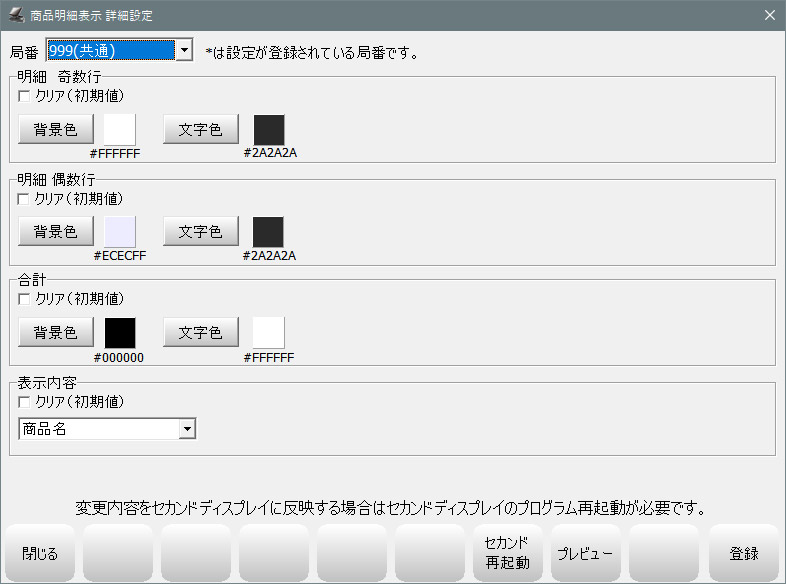
Task: Close the 商品明細表示 詳細設定 window
Action: 769,15
